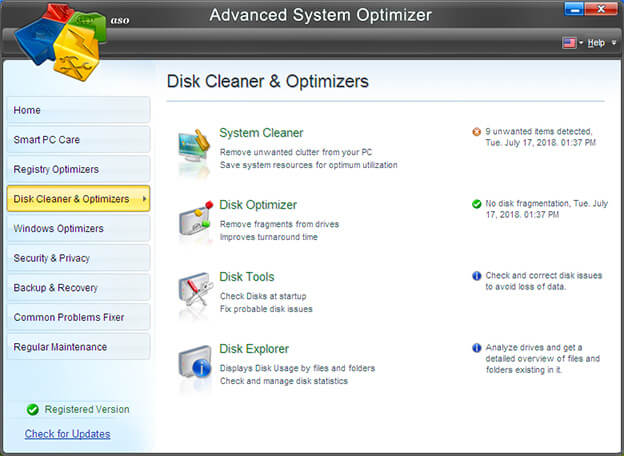Screen dimensions: 624x456
Task: Open Smart PC Care section
Action: [78, 140]
